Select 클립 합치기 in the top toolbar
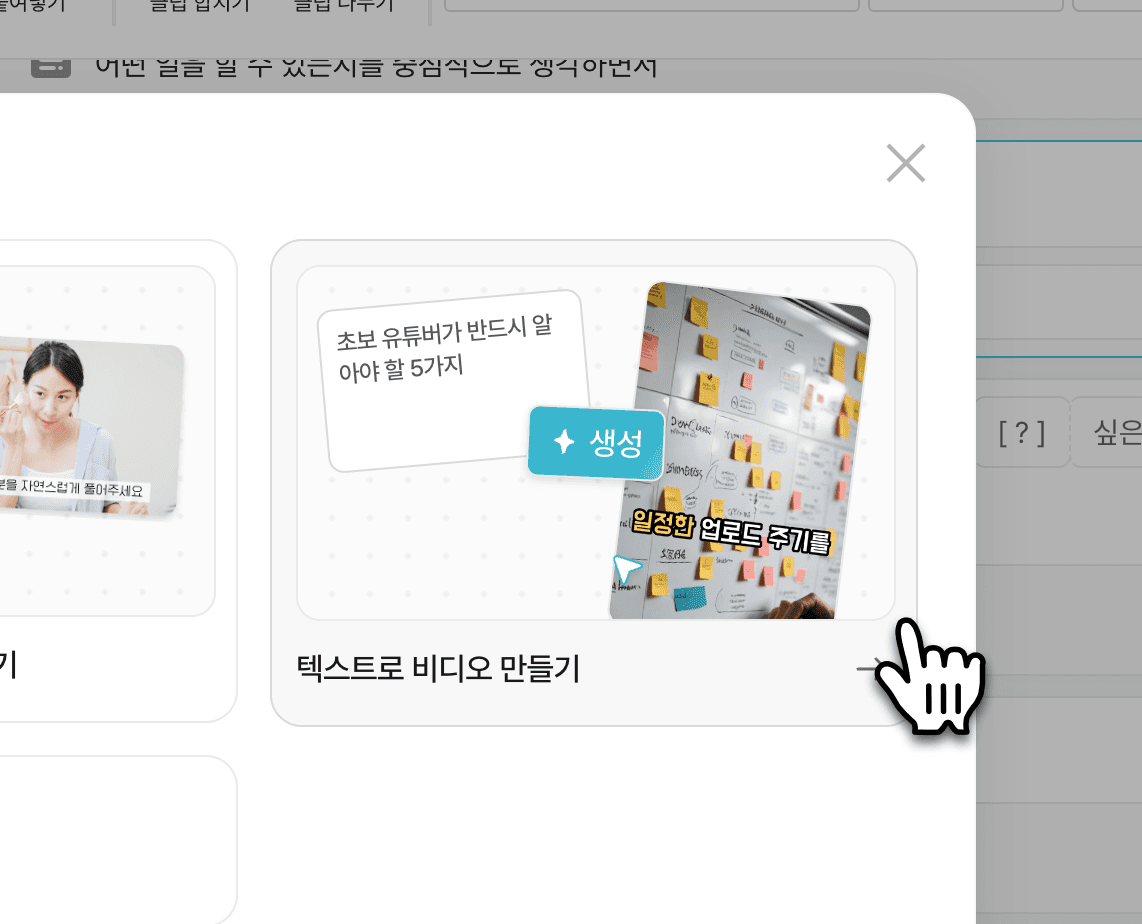1142x924 pixels. (199, 6)
